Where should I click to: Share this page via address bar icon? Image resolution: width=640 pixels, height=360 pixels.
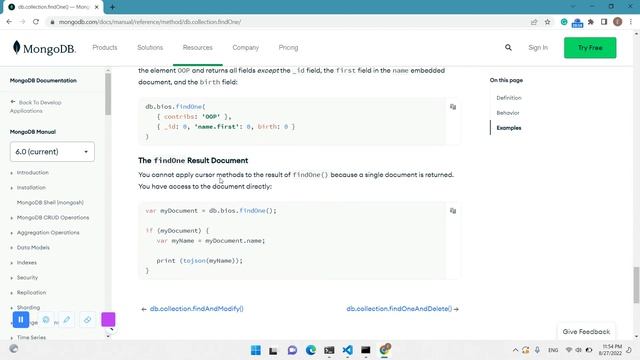[x=534, y=22]
